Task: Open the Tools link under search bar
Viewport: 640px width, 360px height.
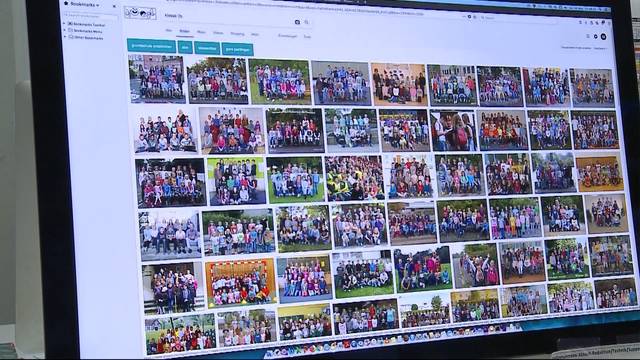Action: [307, 36]
